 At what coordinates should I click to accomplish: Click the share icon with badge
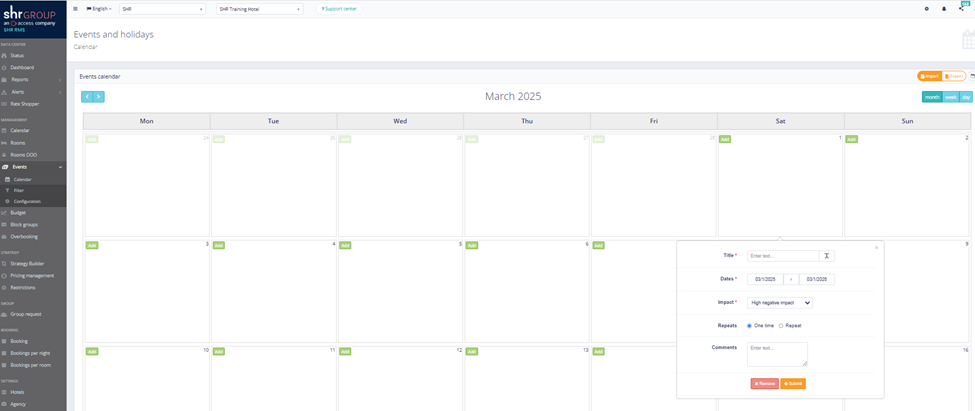coord(961,9)
